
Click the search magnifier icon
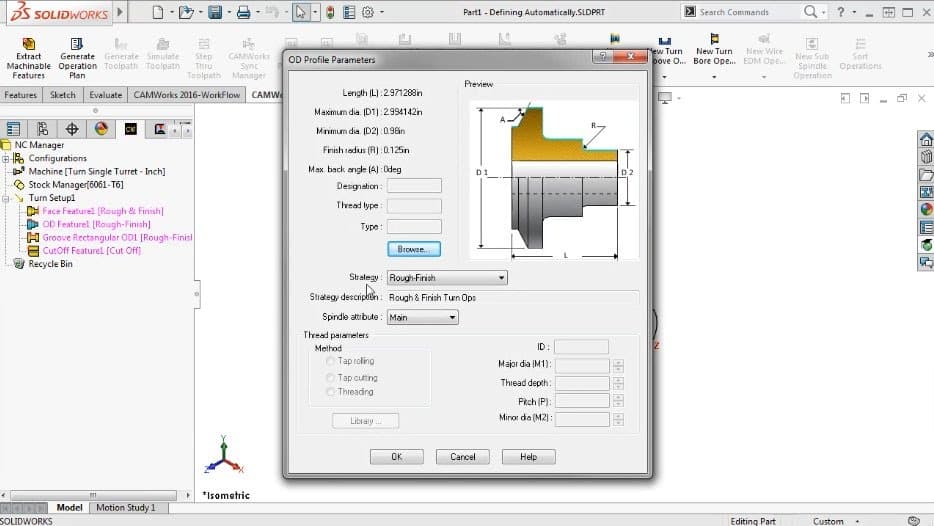(810, 12)
